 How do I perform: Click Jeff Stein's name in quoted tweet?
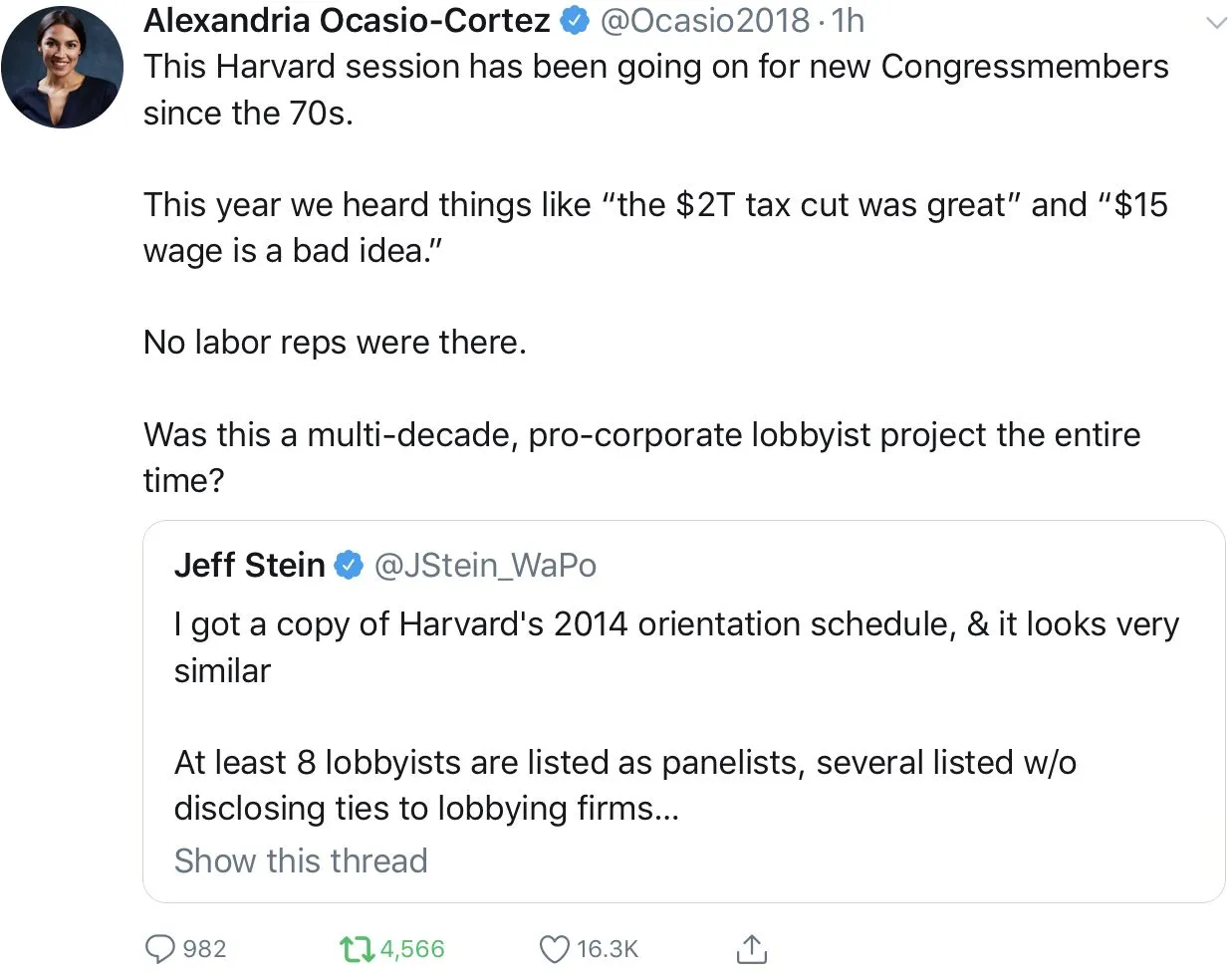249,565
